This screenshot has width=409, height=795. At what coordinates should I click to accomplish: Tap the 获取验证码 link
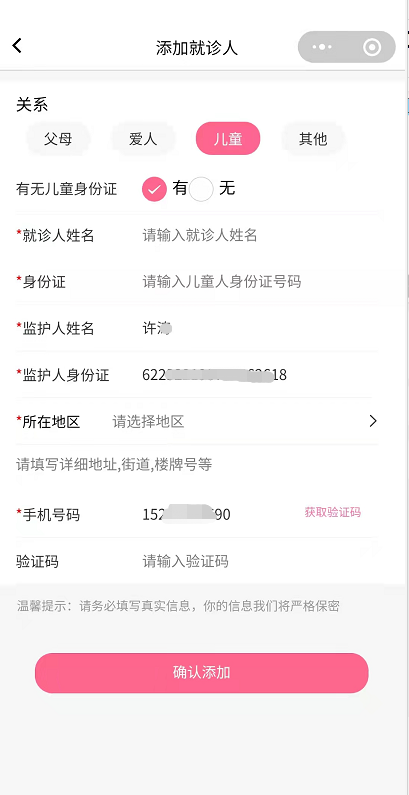(x=332, y=512)
